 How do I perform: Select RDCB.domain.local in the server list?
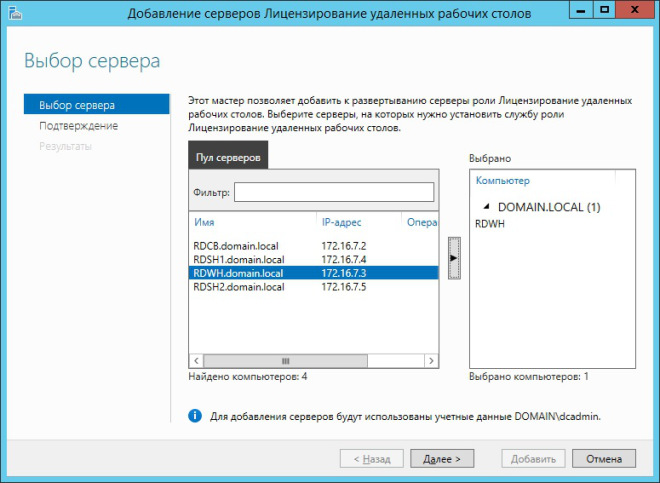pyautogui.click(x=236, y=245)
